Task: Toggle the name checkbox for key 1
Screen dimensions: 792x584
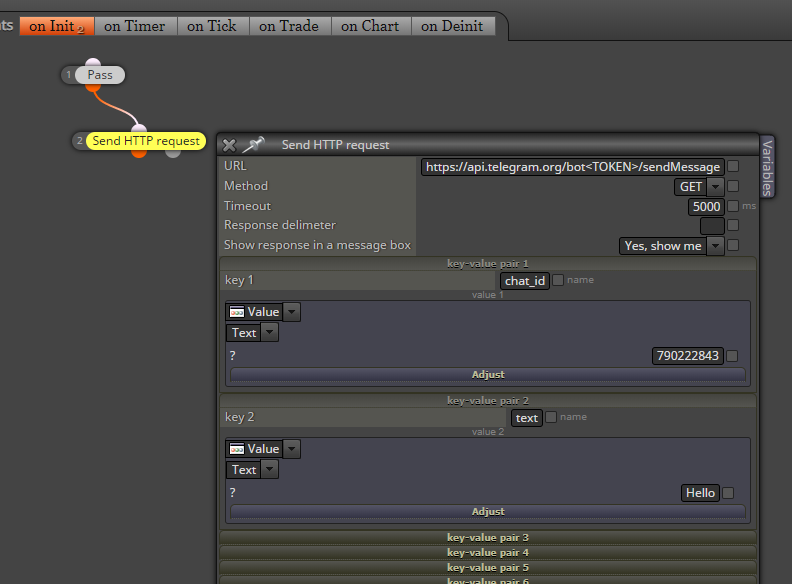Action: pos(558,280)
